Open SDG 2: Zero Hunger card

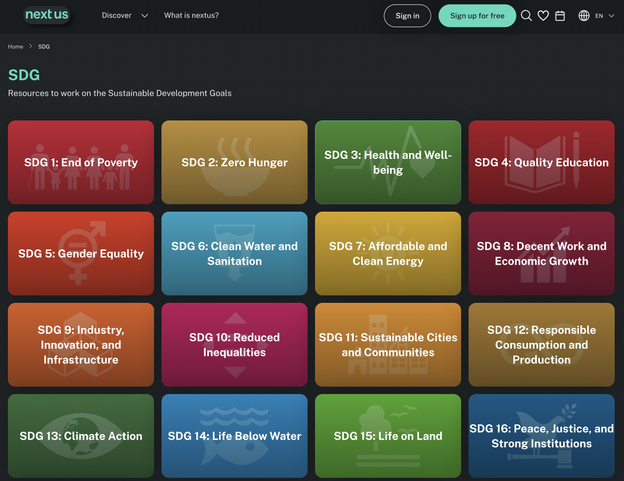pyautogui.click(x=234, y=162)
